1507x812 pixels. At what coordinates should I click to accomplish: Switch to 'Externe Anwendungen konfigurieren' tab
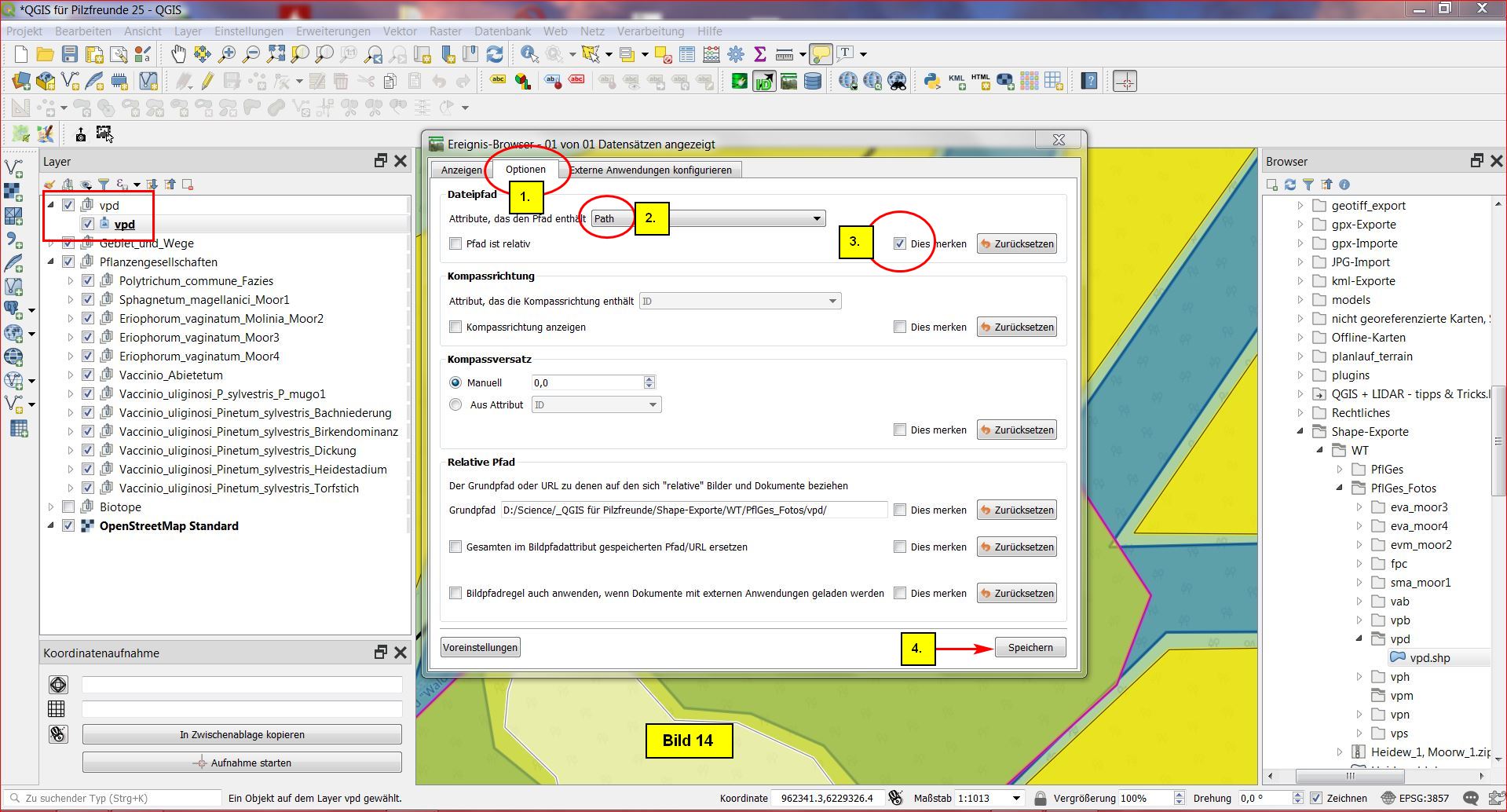pos(650,170)
